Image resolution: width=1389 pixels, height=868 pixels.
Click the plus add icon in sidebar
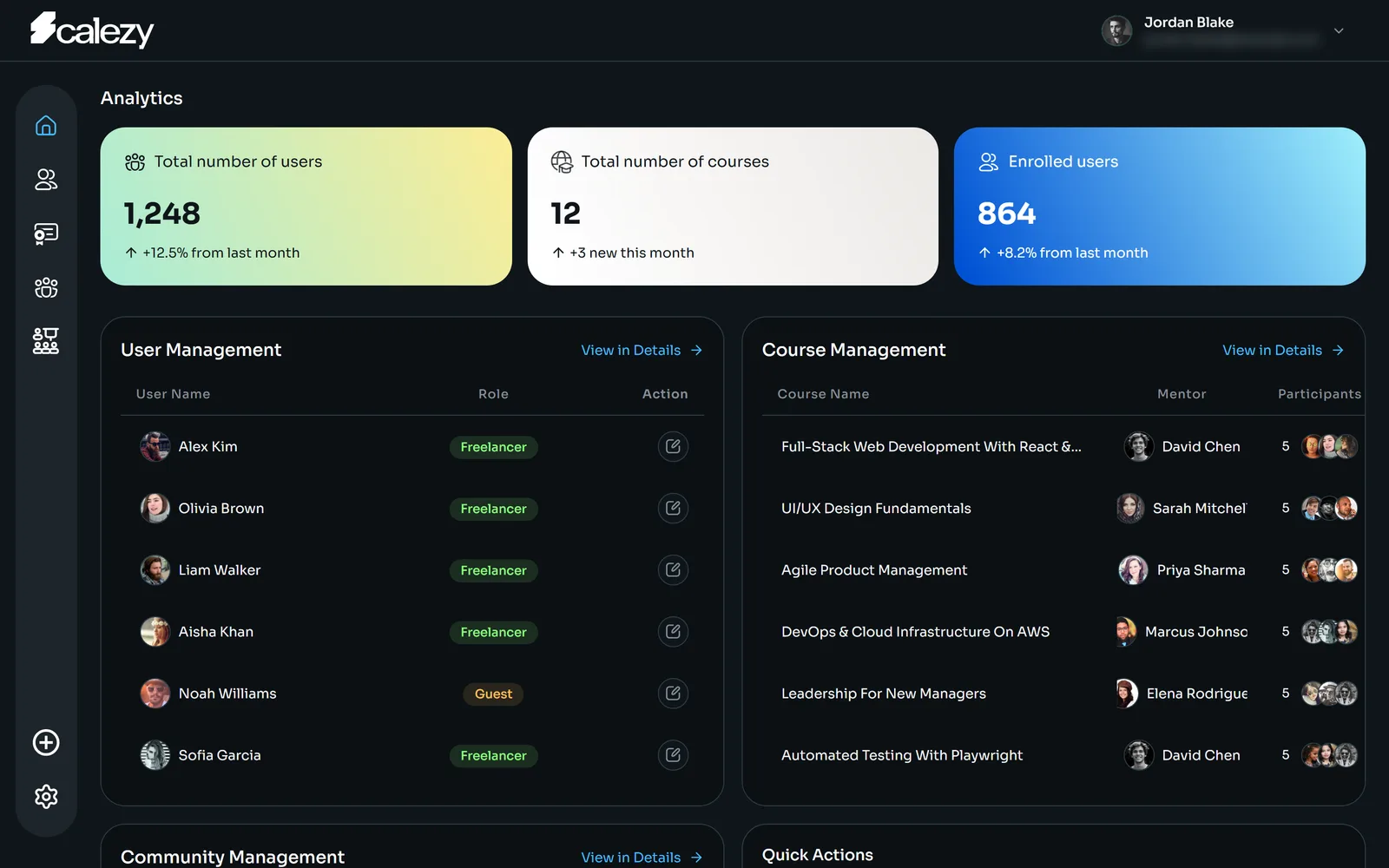click(46, 742)
